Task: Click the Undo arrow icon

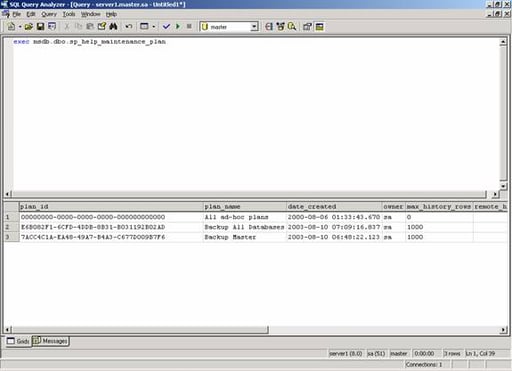Action: pyautogui.click(x=129, y=27)
